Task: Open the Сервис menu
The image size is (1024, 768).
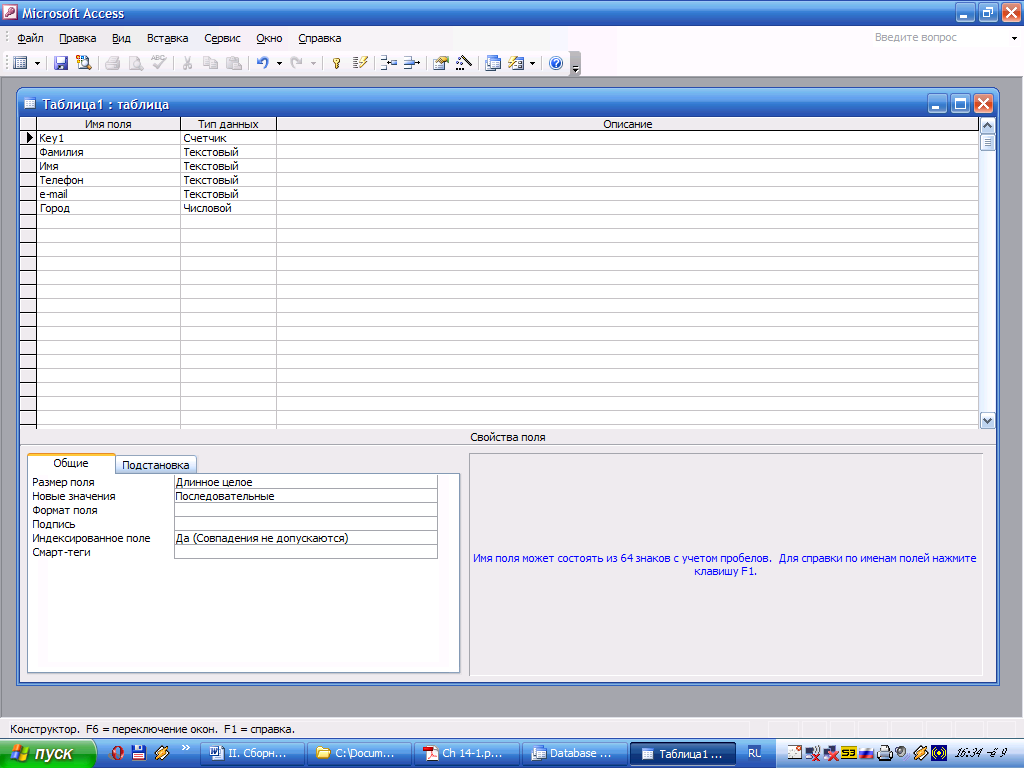Action: (222, 38)
